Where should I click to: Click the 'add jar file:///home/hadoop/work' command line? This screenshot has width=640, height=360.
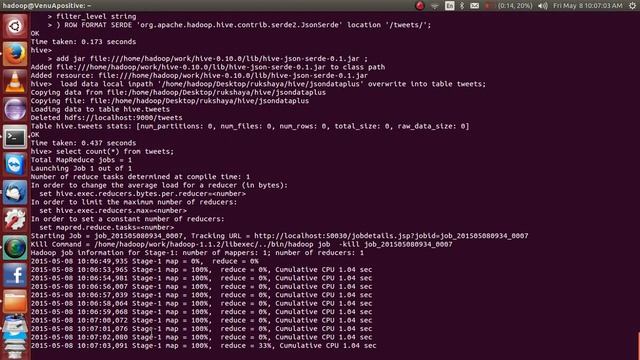click(208, 58)
